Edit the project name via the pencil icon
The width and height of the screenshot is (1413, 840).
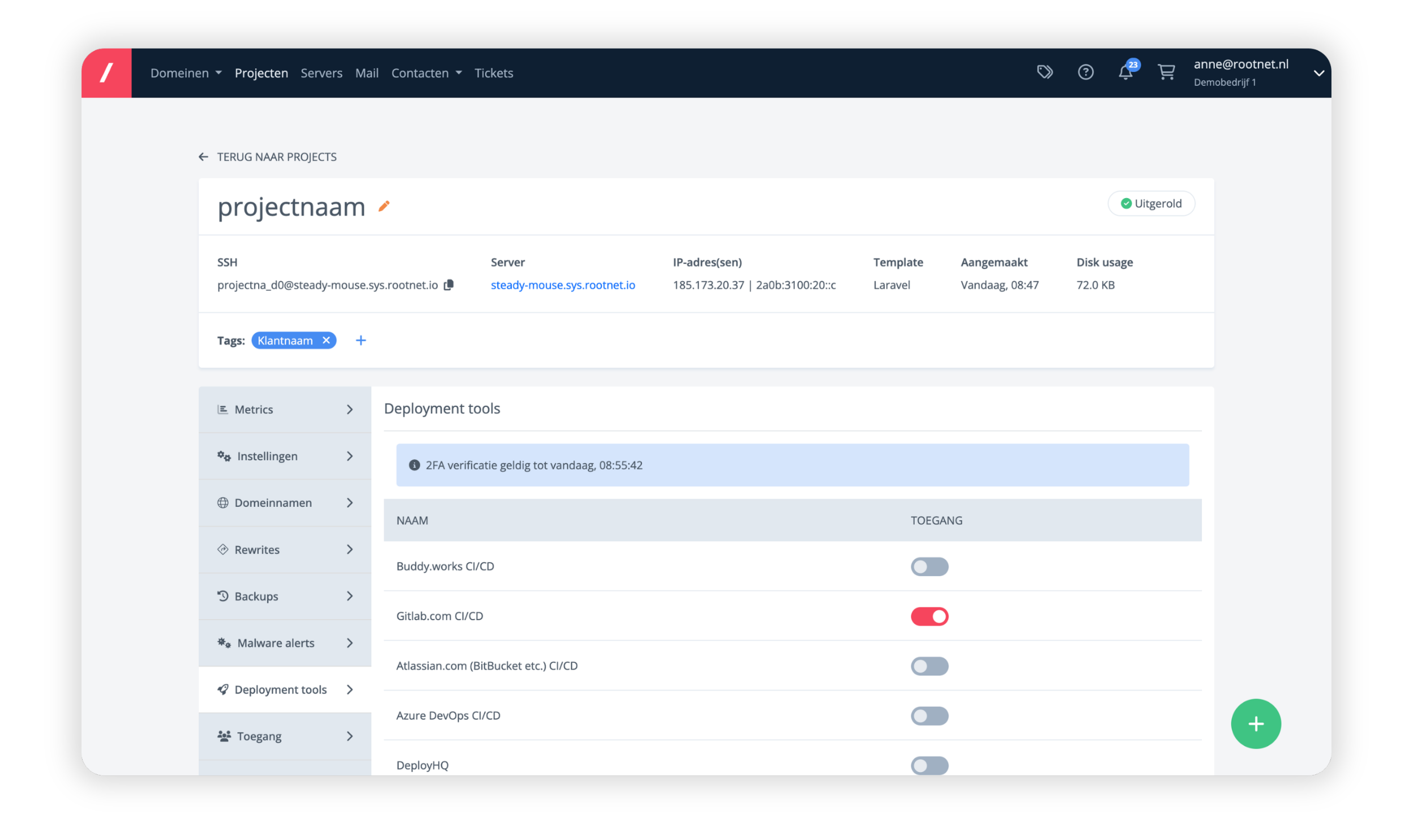[x=384, y=207]
